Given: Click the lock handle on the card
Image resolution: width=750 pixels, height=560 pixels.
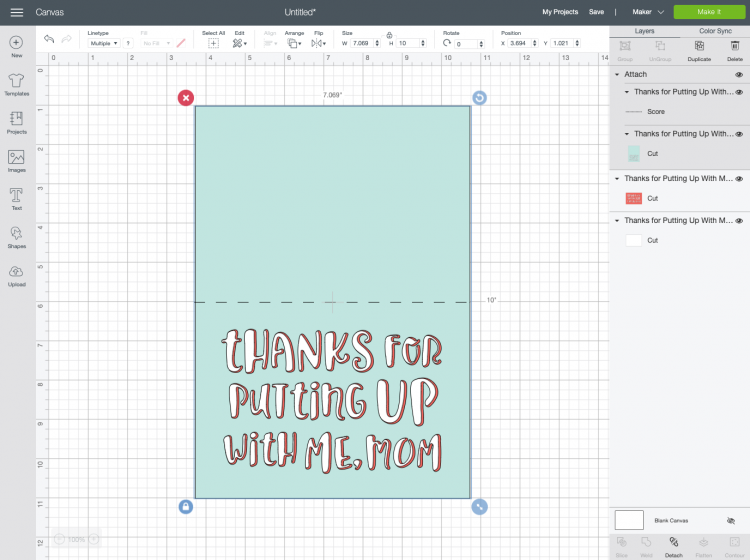Looking at the screenshot, I should click(x=186, y=507).
